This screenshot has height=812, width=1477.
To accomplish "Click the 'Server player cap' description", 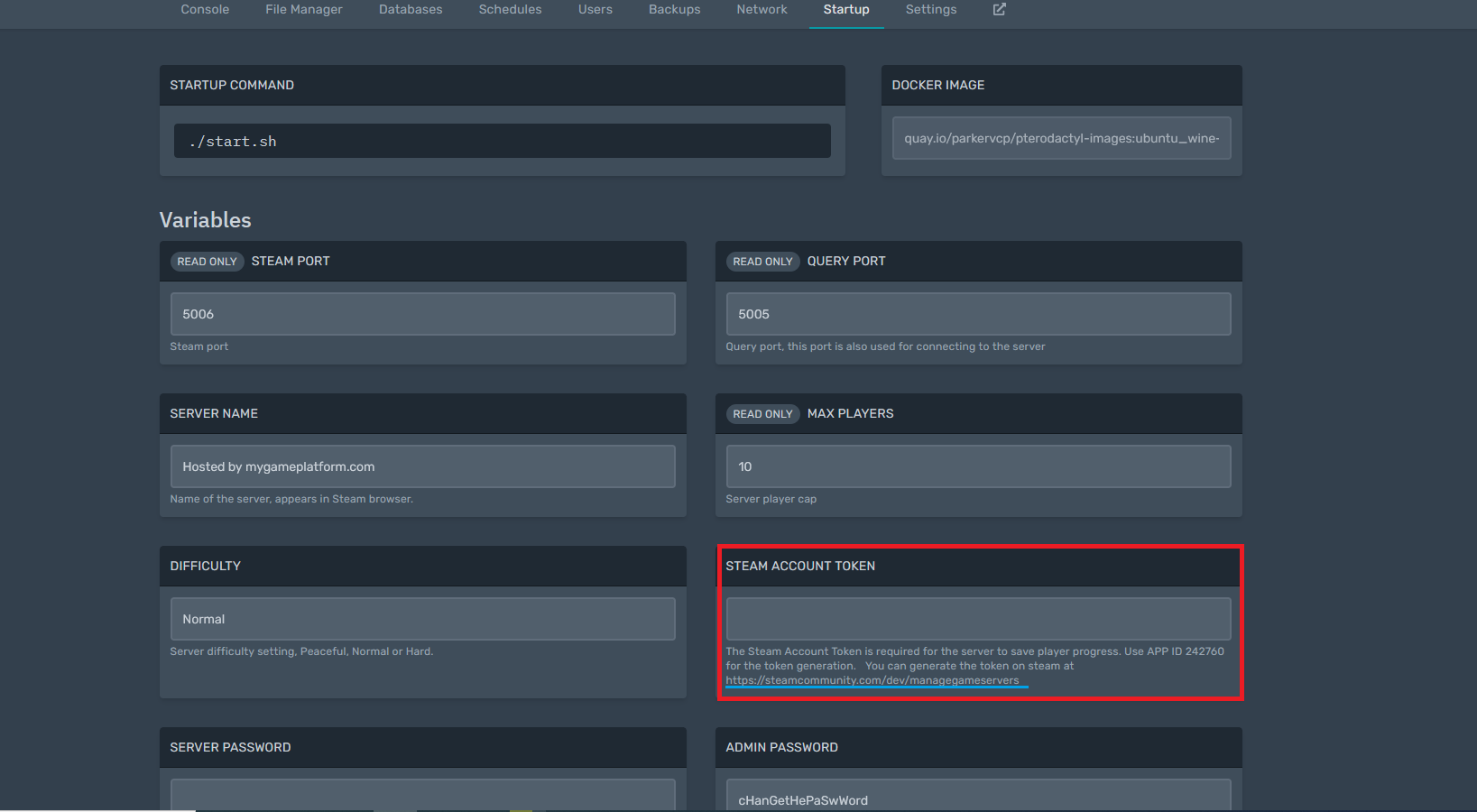I will click(771, 499).
